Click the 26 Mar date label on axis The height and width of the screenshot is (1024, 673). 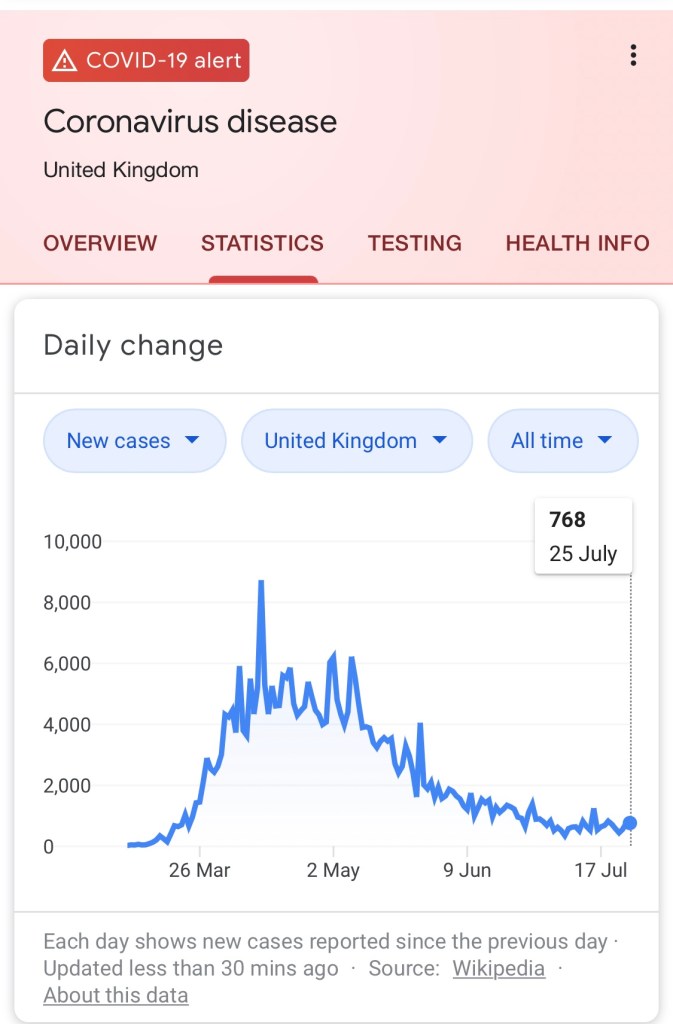(x=199, y=870)
